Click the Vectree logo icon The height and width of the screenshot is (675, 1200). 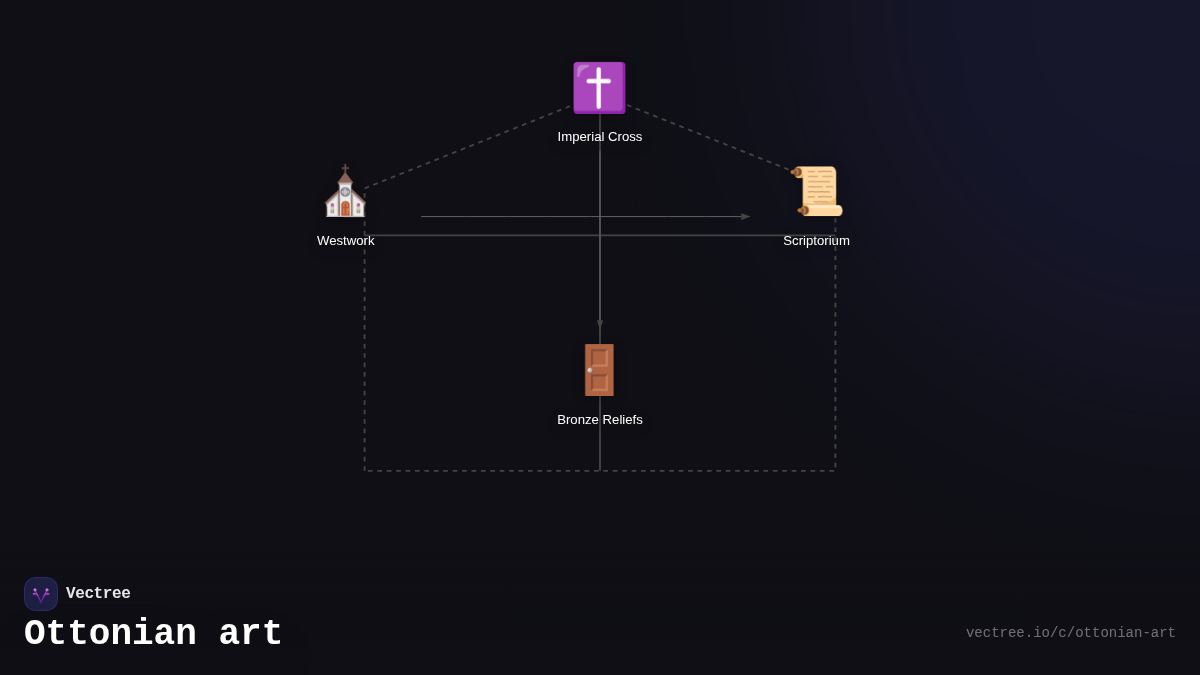[x=41, y=594]
